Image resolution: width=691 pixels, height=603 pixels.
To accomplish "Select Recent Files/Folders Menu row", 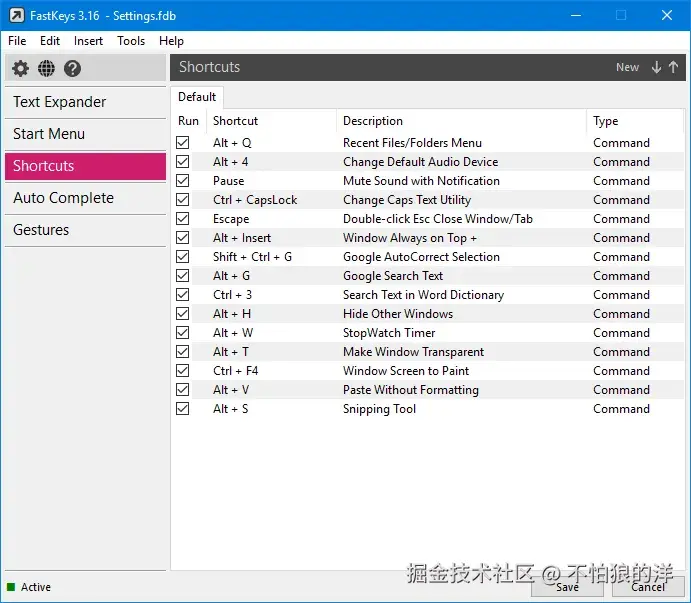I will coord(412,143).
